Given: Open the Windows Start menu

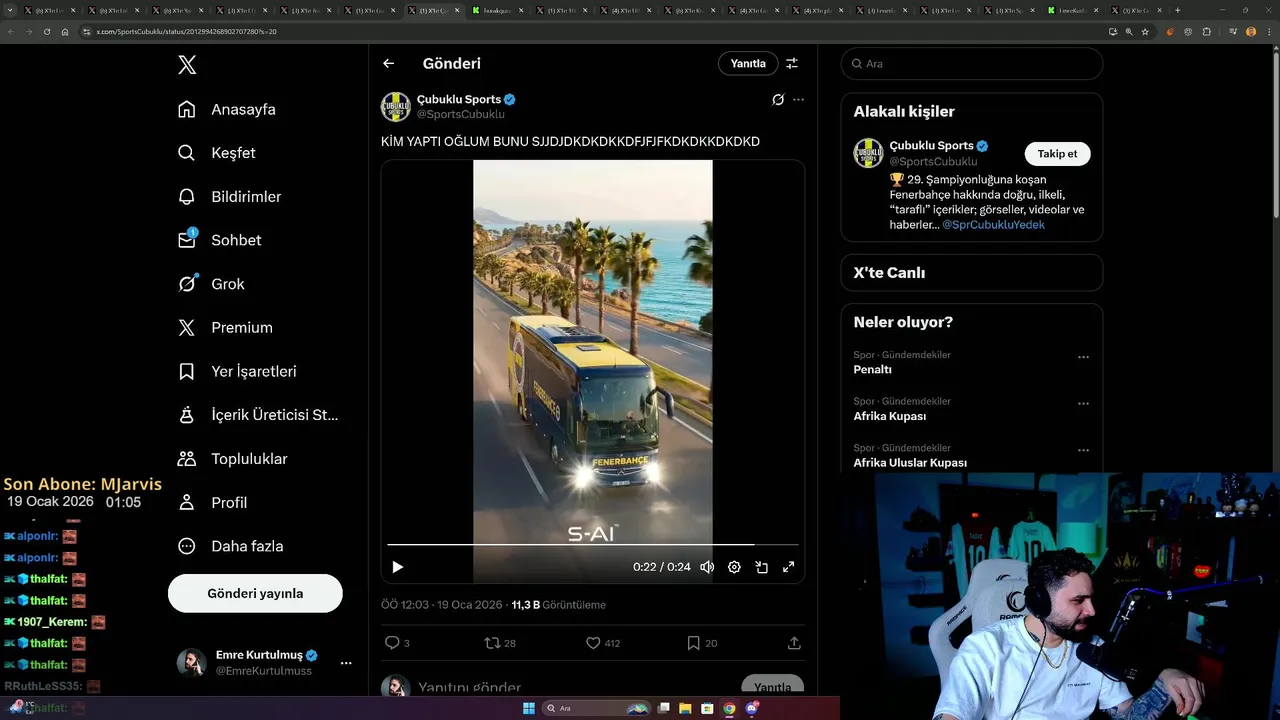Looking at the screenshot, I should pyautogui.click(x=529, y=708).
